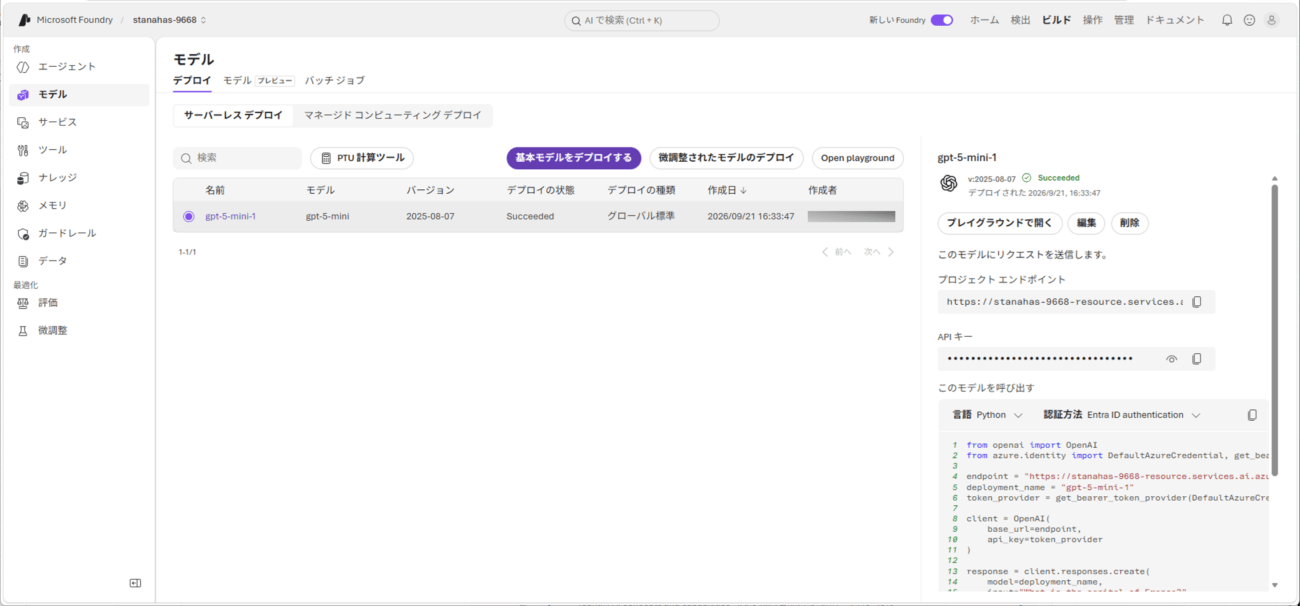
Task: Open the PTU 計算ツール
Action: coord(362,158)
